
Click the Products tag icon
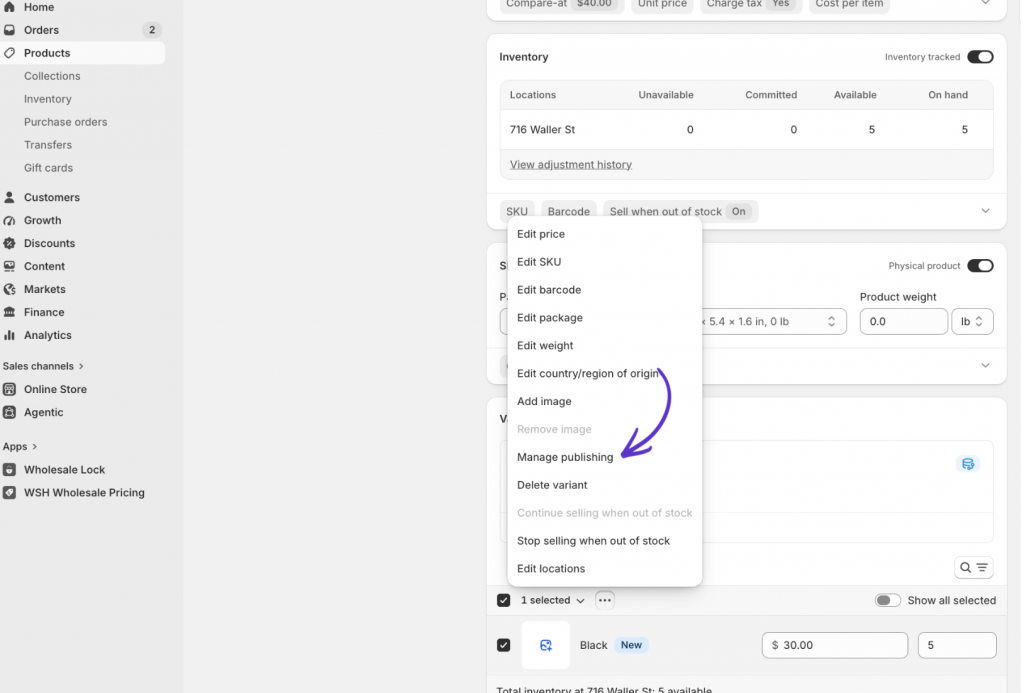pyautogui.click(x=9, y=53)
